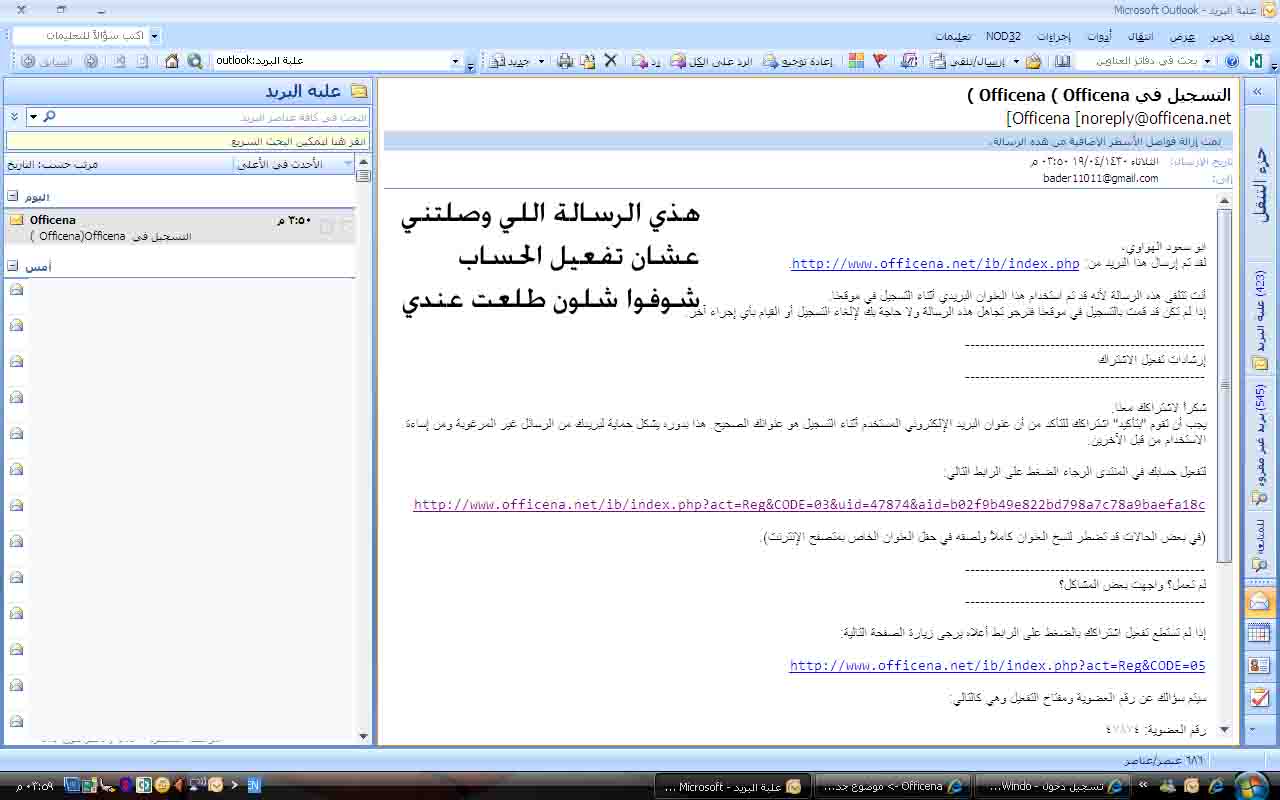1280x800 pixels.
Task: Open the colored Categorize squares icon
Action: point(856,61)
